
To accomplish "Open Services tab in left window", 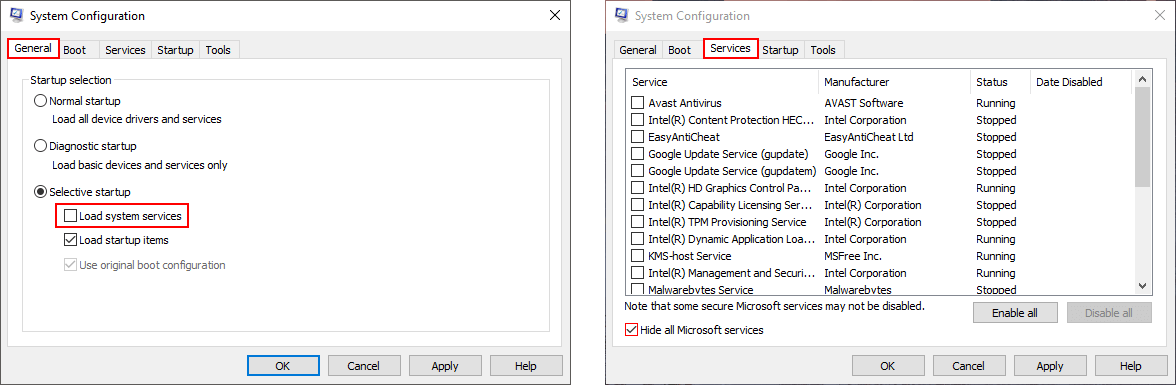I will [125, 50].
